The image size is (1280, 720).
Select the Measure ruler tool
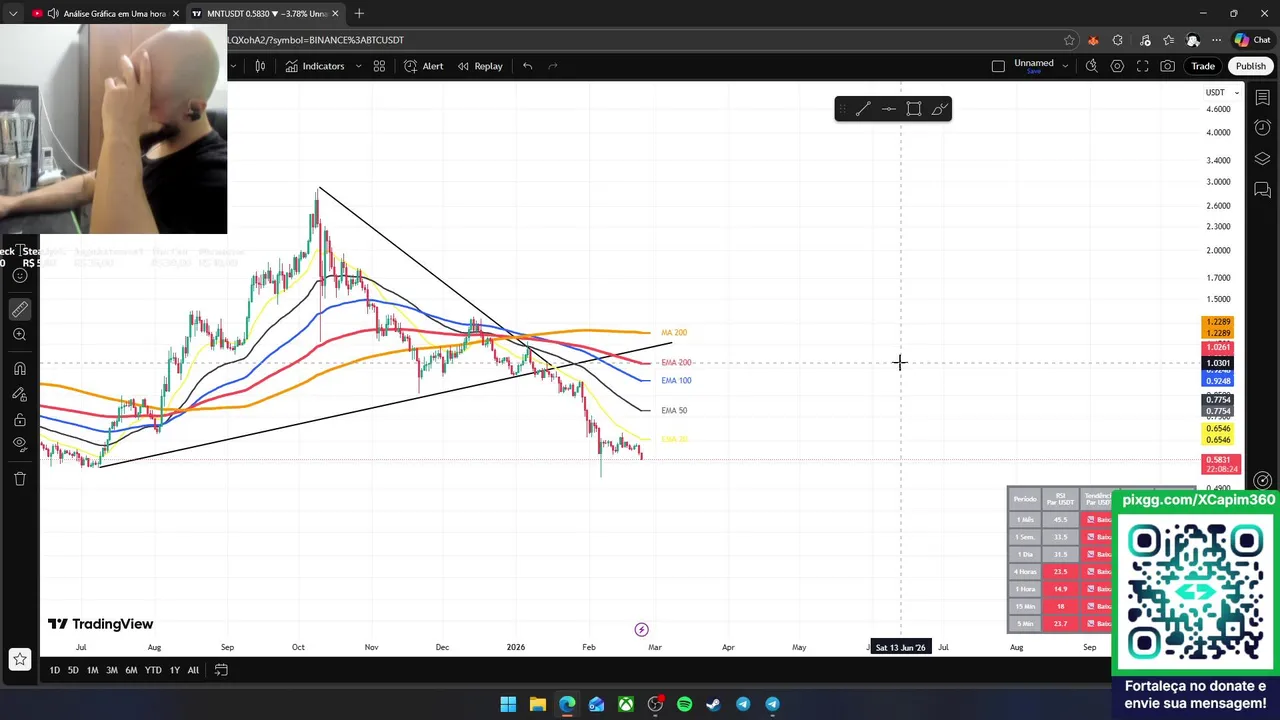pos(19,309)
